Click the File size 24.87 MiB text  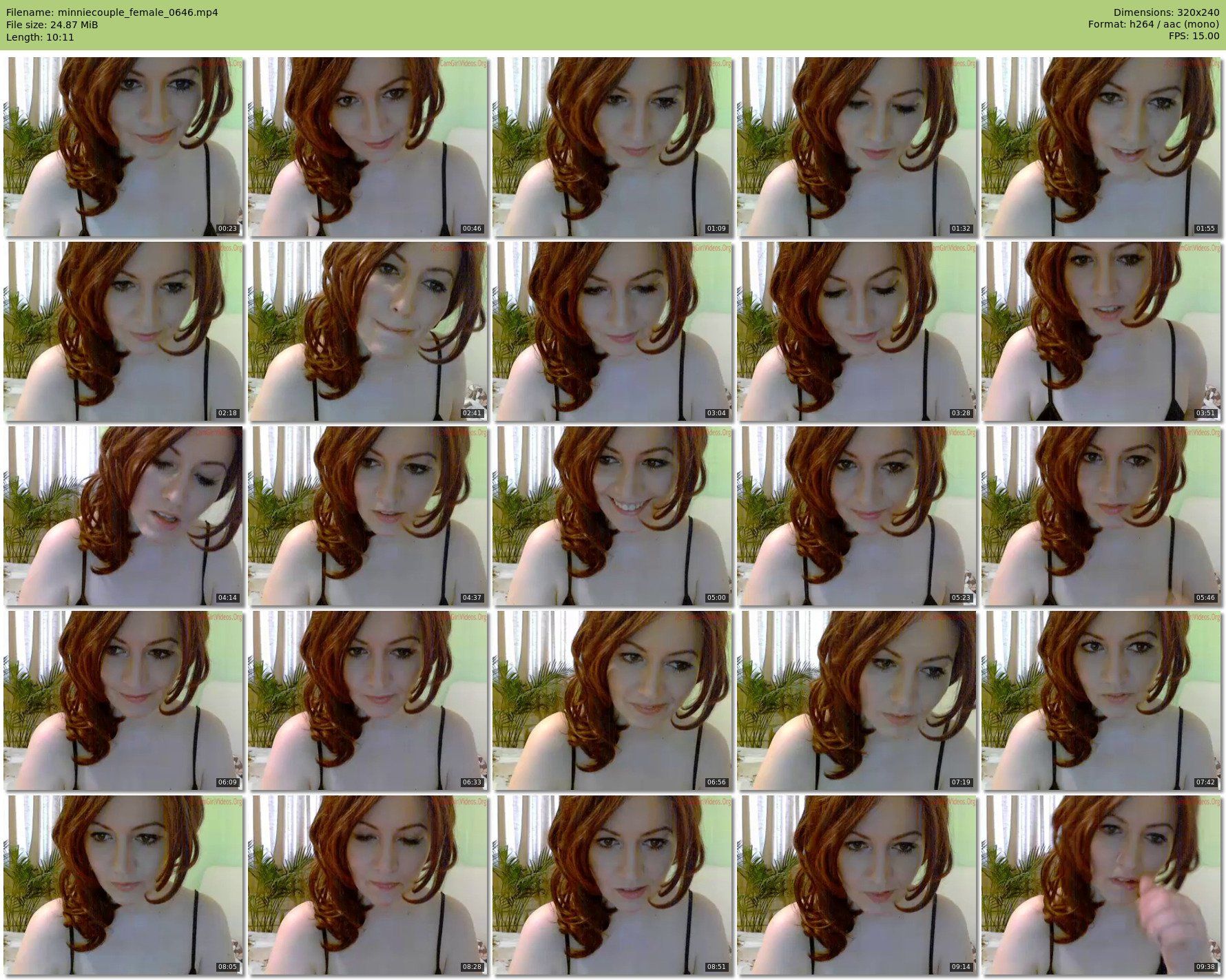tap(52, 25)
